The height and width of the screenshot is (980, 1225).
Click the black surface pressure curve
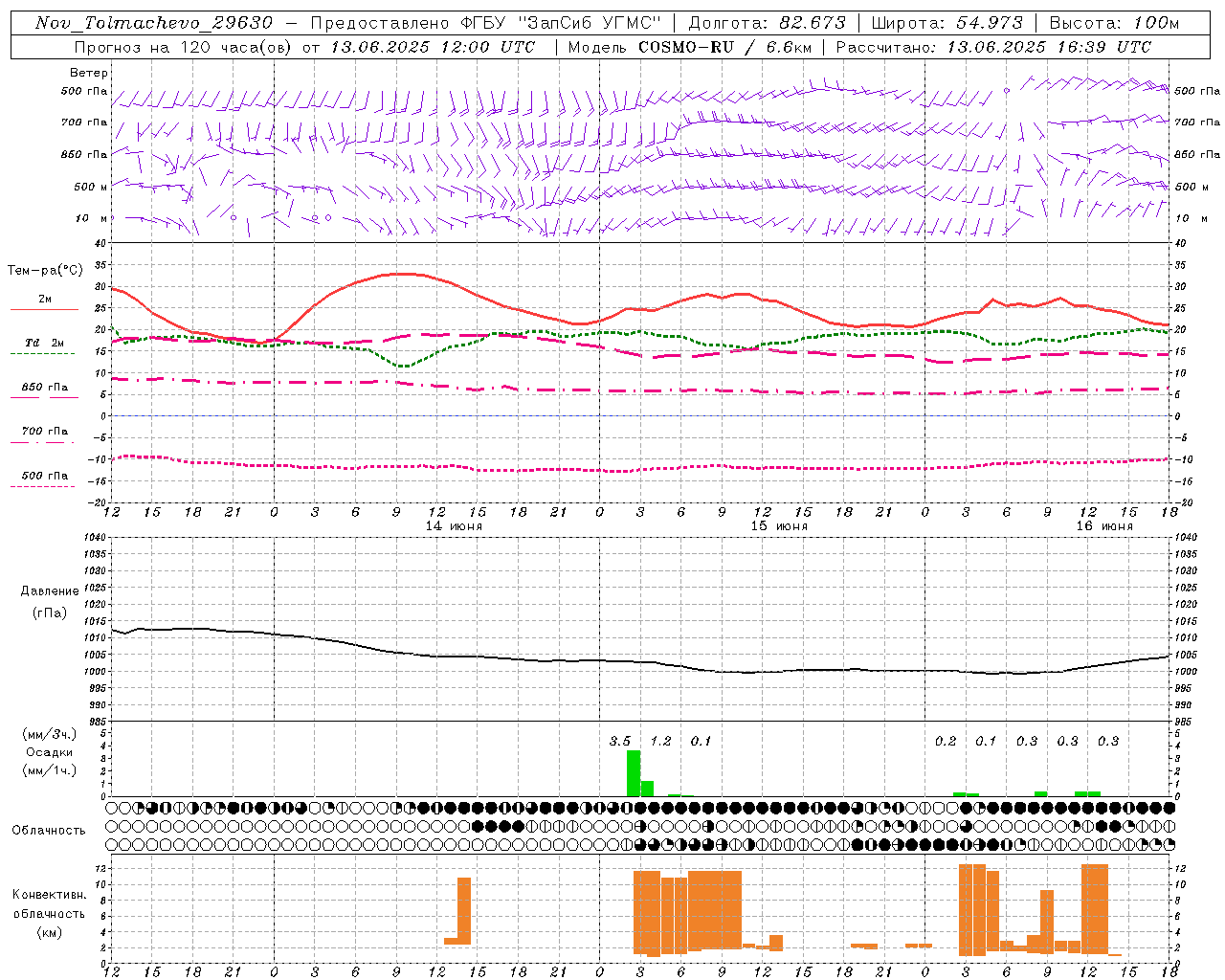(639, 661)
